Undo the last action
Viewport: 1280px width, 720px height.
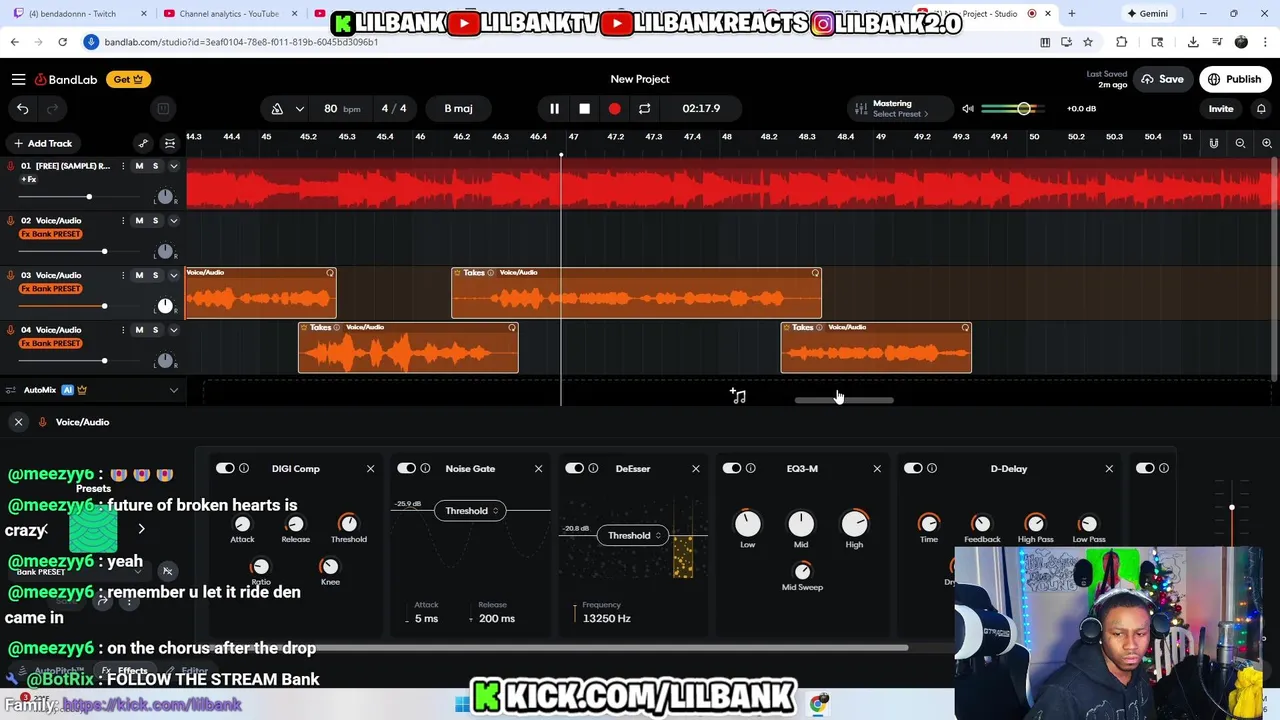22,108
